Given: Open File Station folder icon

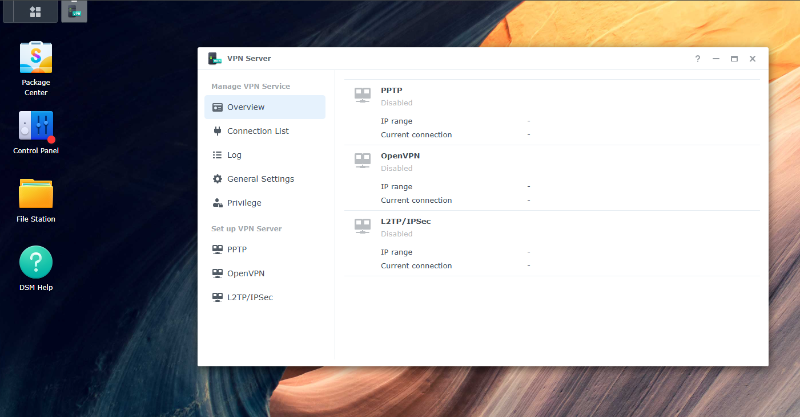Looking at the screenshot, I should [x=36, y=193].
